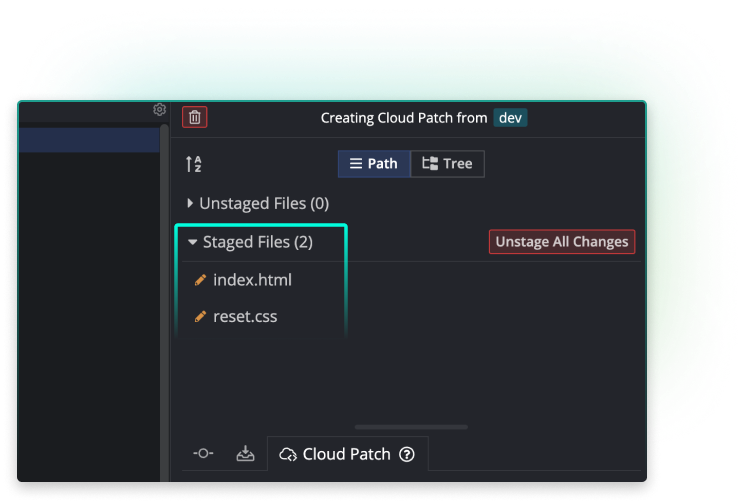Select the reset.css staged file
This screenshot has width=747, height=502.
tap(245, 317)
